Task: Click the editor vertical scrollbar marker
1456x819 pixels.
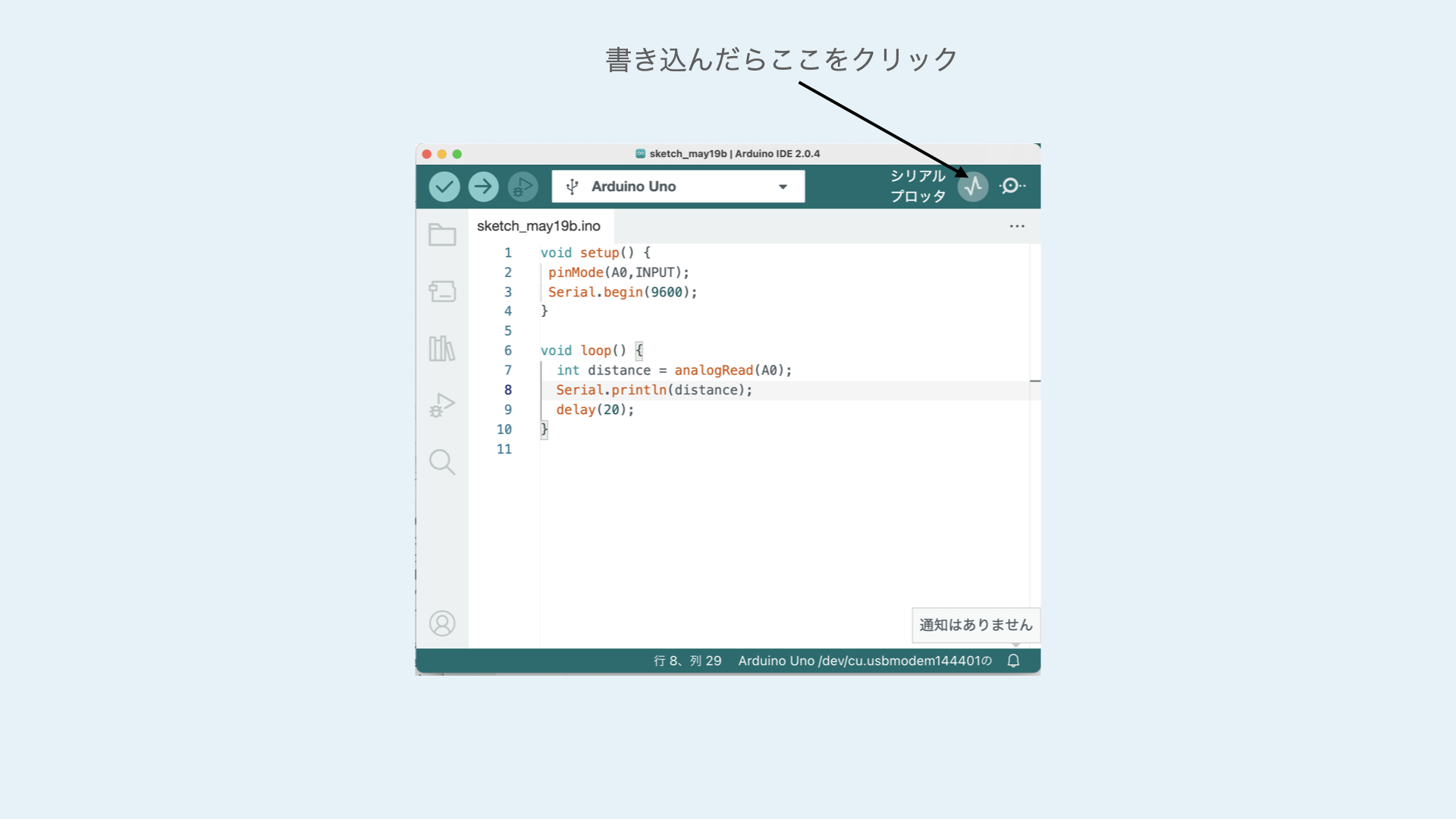Action: click(x=1035, y=381)
